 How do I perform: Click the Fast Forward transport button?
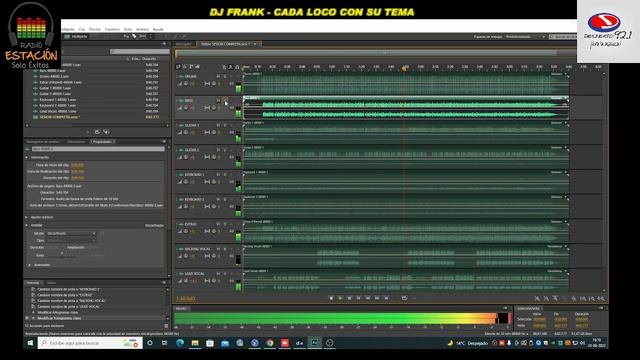377,298
